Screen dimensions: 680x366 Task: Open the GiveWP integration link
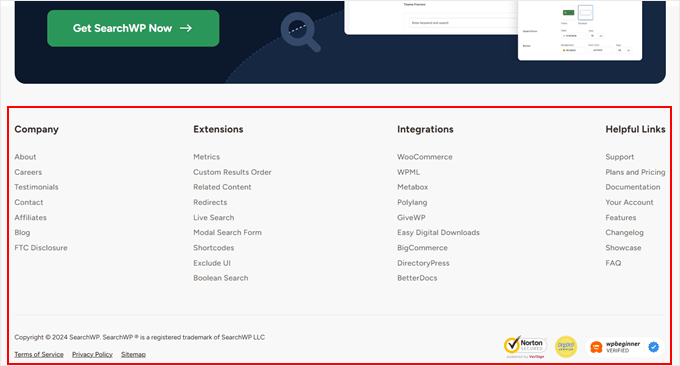pyautogui.click(x=411, y=218)
